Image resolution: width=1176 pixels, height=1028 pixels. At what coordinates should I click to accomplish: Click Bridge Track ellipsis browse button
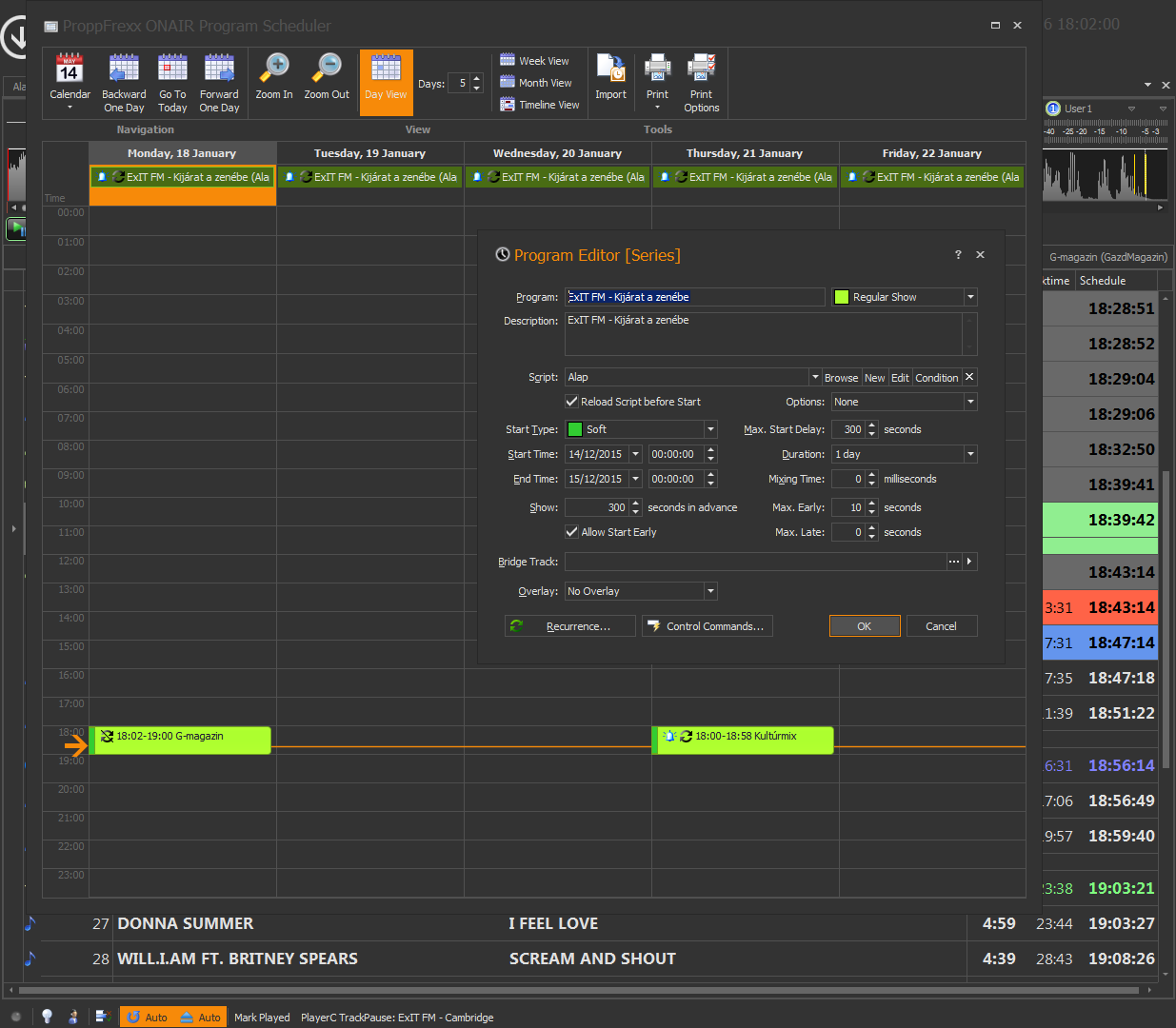pyautogui.click(x=954, y=562)
